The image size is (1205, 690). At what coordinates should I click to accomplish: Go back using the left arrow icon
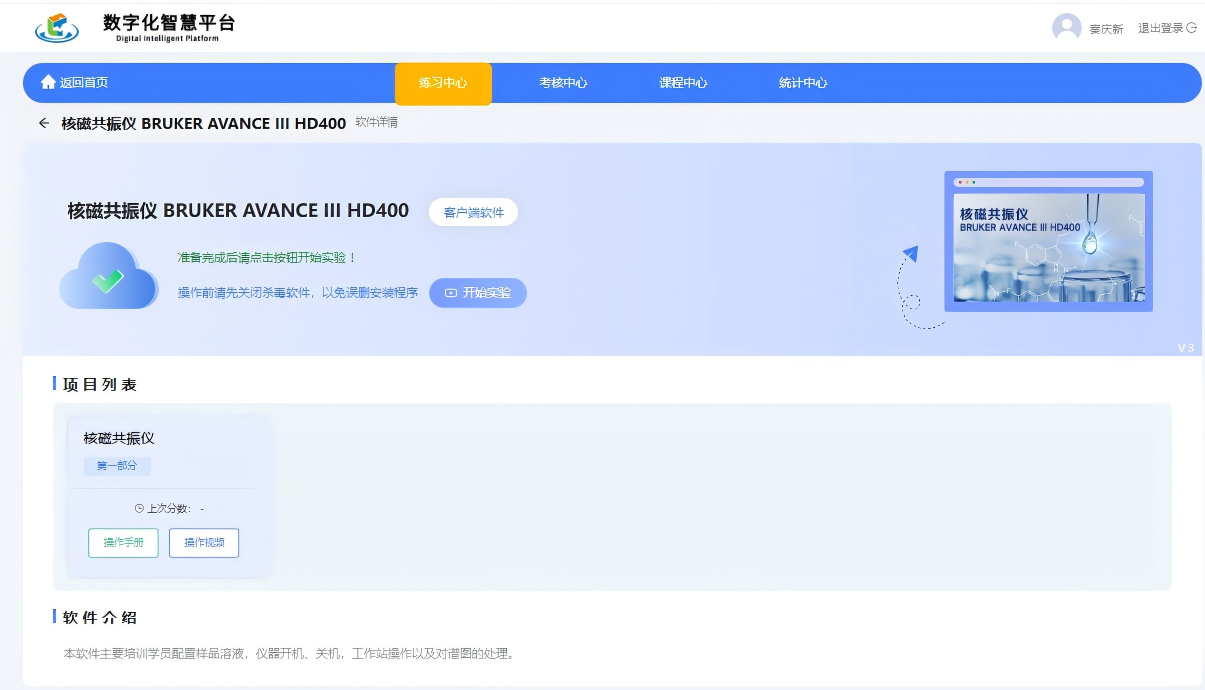43,123
